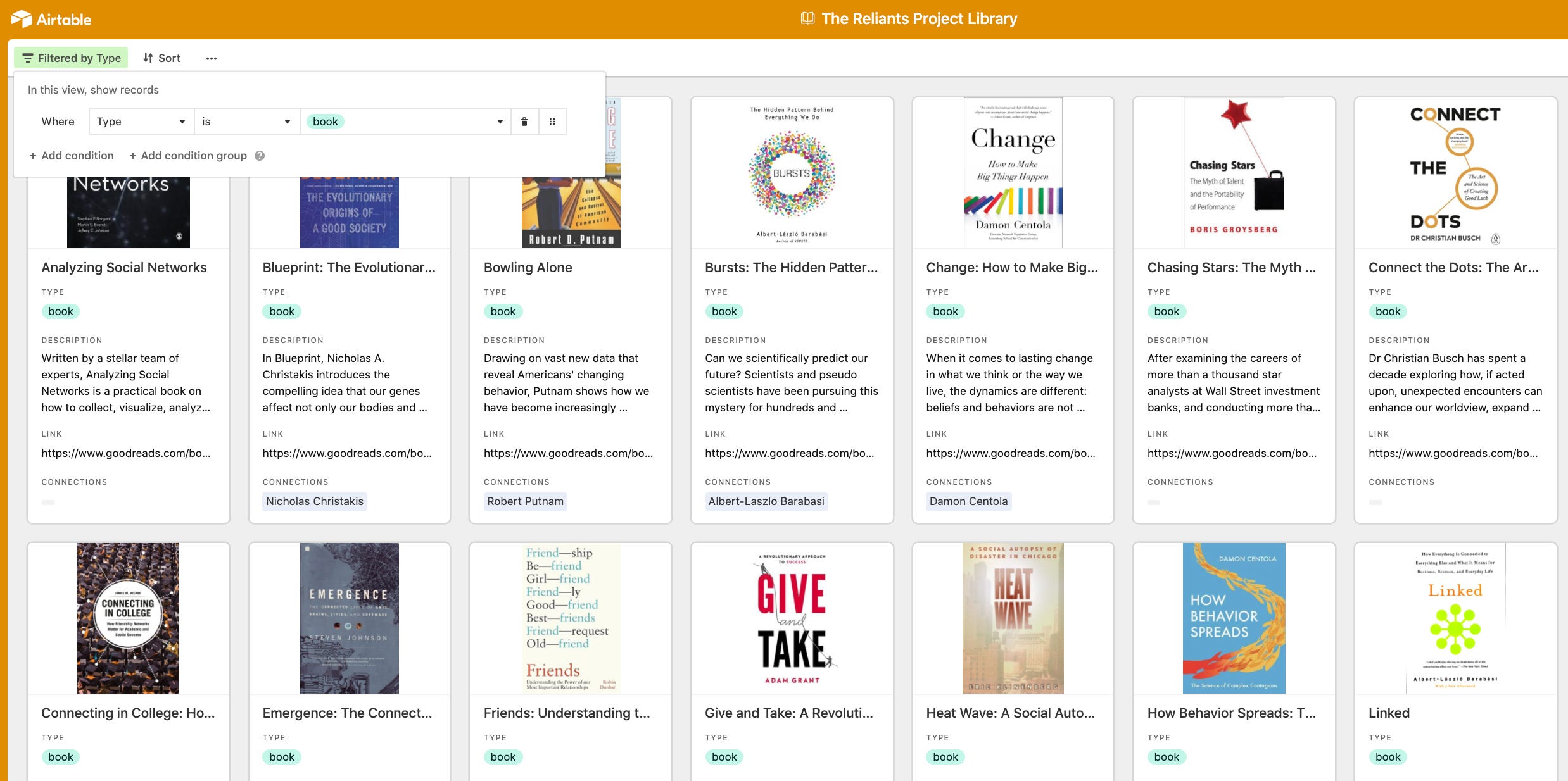Click the Airtable logo
Image resolution: width=1568 pixels, height=781 pixels.
pos(51,19)
